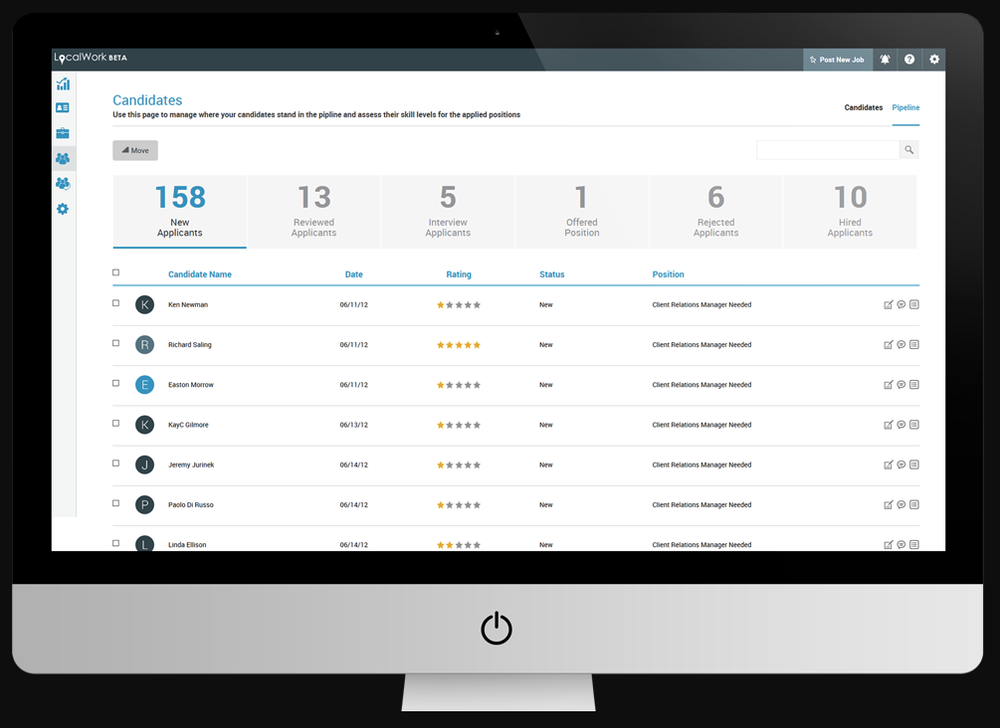Select the 1 Offered Position tab
Image resolution: width=1000 pixels, height=728 pixels.
click(582, 212)
